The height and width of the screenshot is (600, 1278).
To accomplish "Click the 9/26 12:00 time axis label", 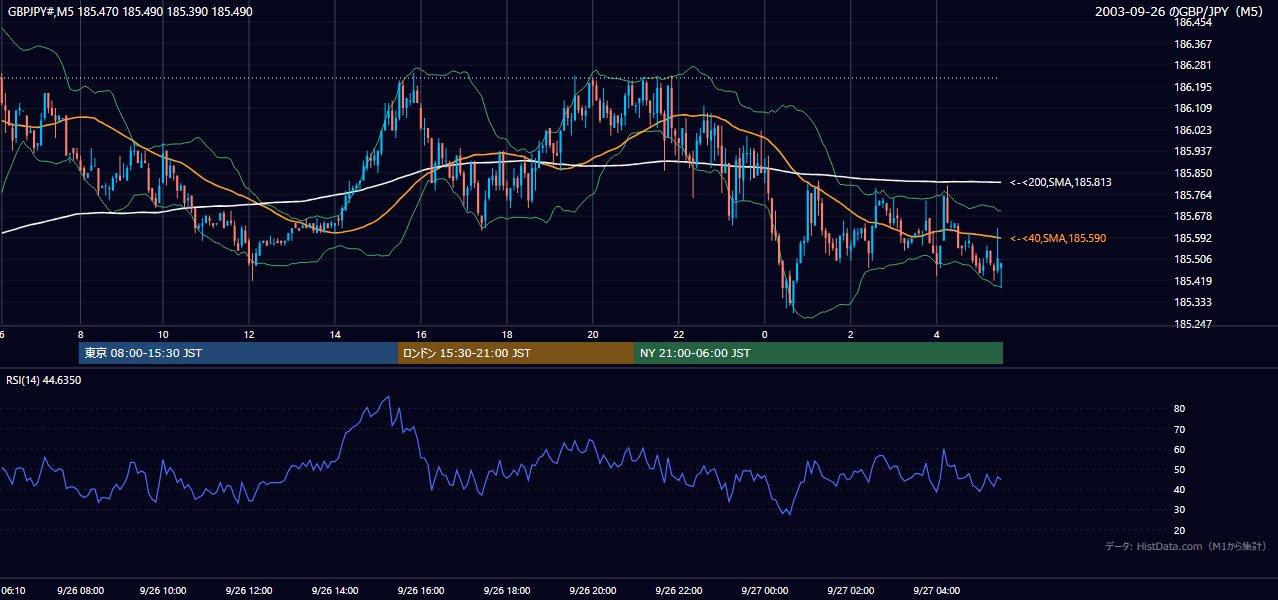I will tap(251, 591).
